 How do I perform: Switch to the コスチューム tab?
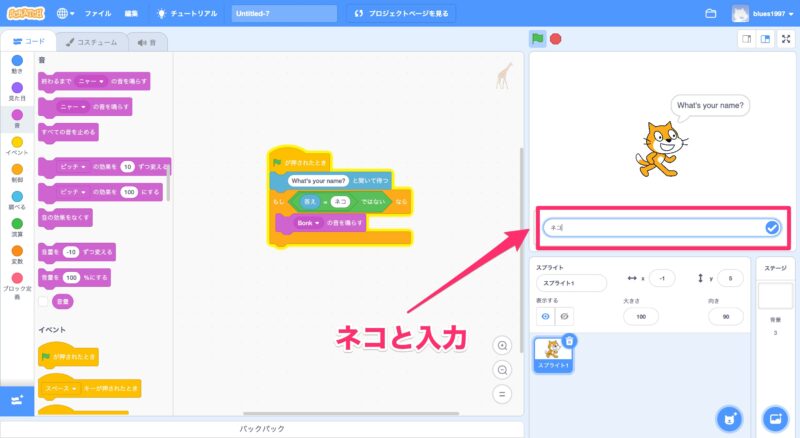click(92, 42)
